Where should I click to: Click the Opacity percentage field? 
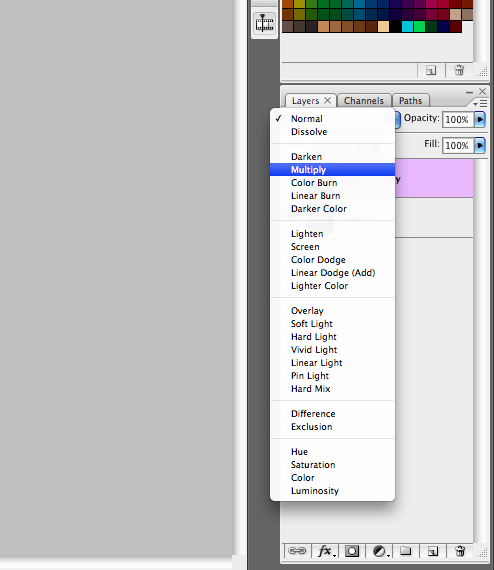[x=458, y=119]
